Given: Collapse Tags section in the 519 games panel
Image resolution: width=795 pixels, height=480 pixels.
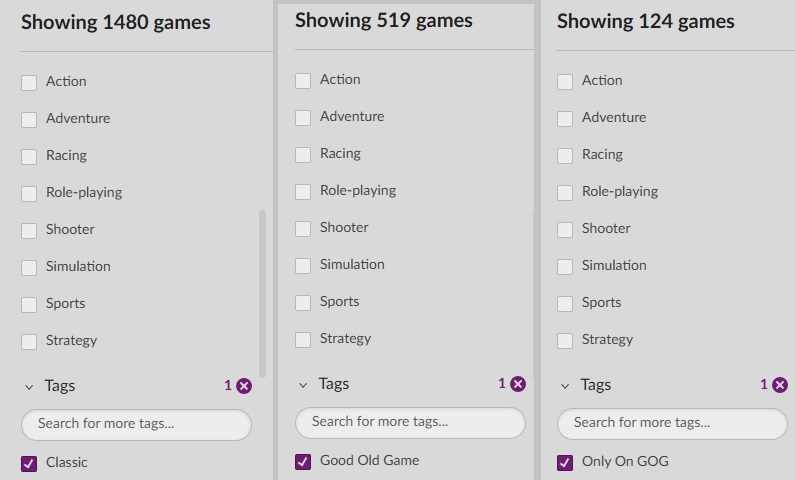Looking at the screenshot, I should coord(303,385).
